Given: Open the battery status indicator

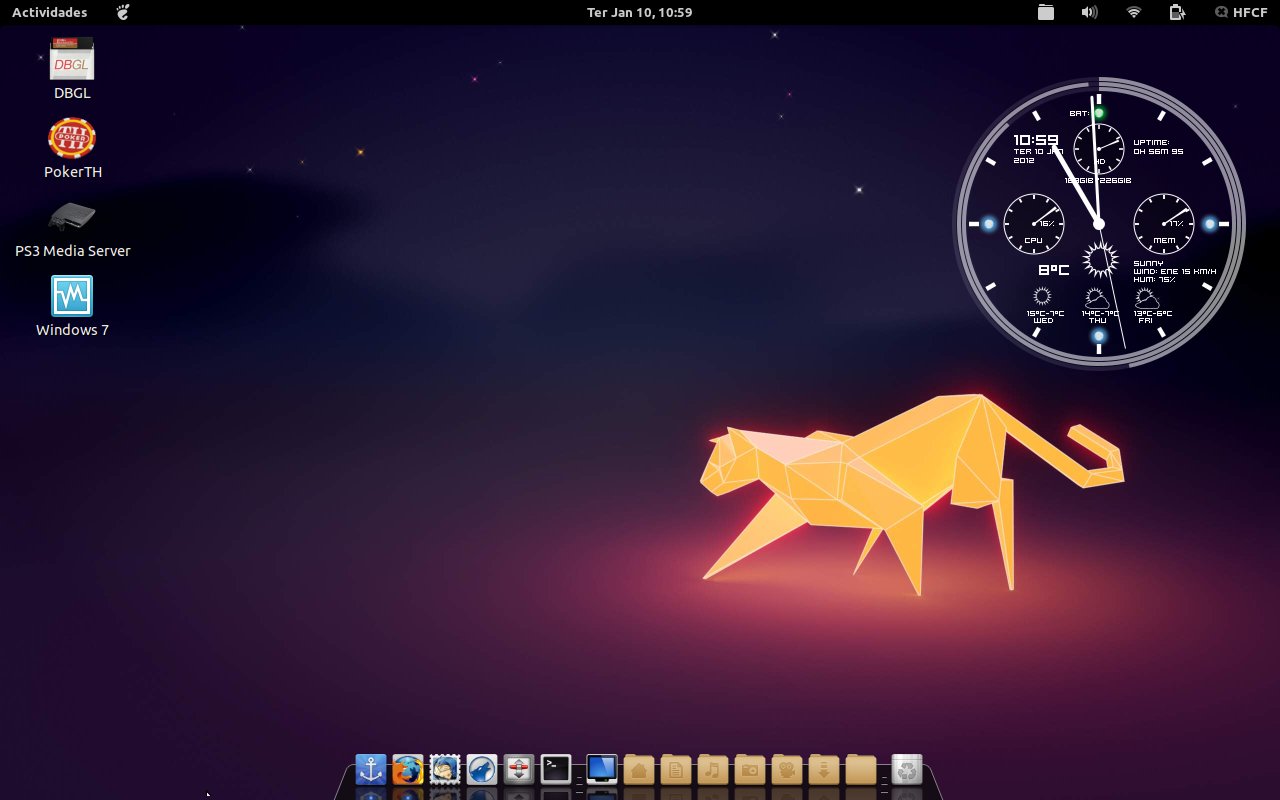Looking at the screenshot, I should 1177,12.
